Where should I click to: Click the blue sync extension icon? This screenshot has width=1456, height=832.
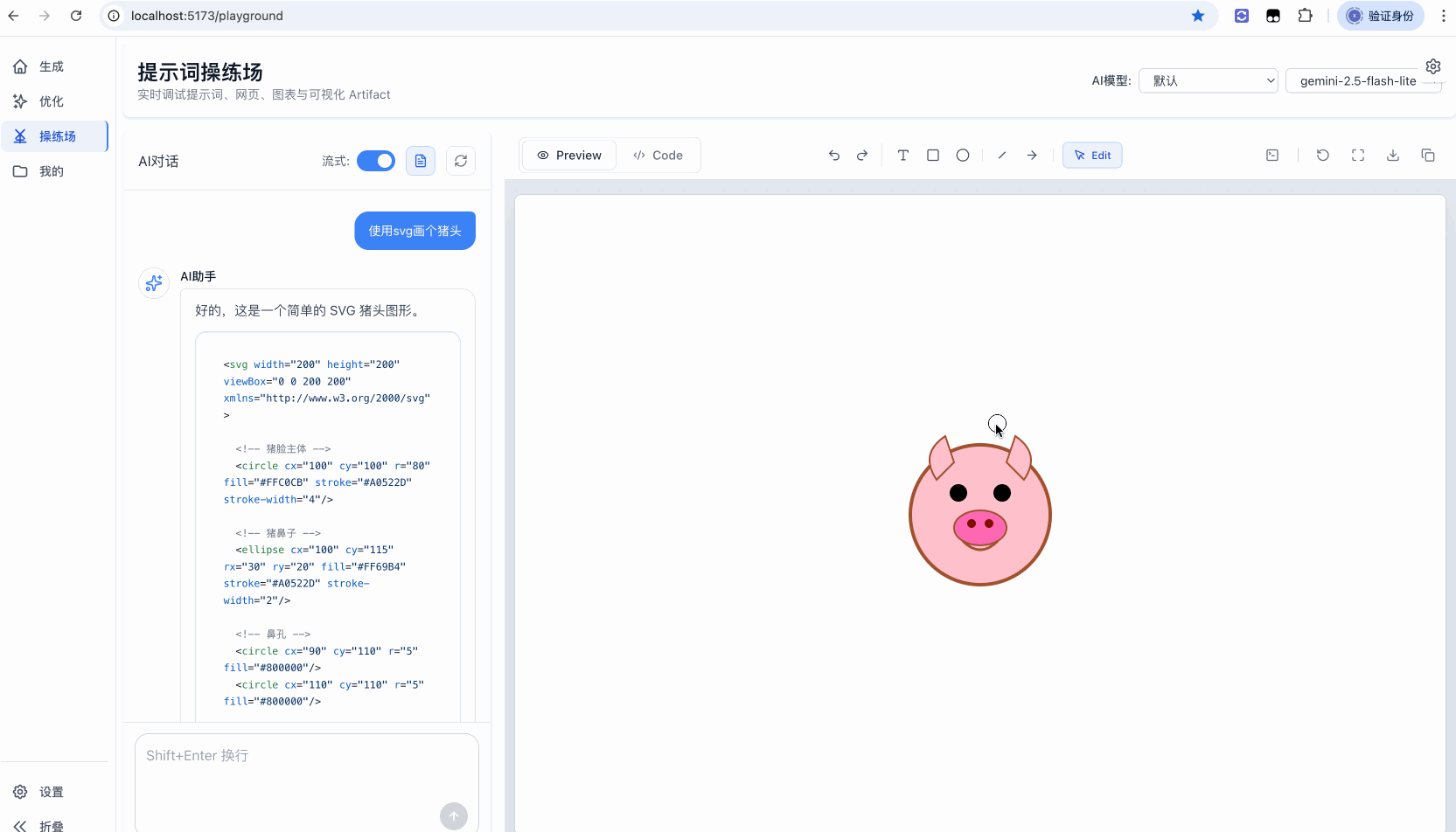point(1242,16)
